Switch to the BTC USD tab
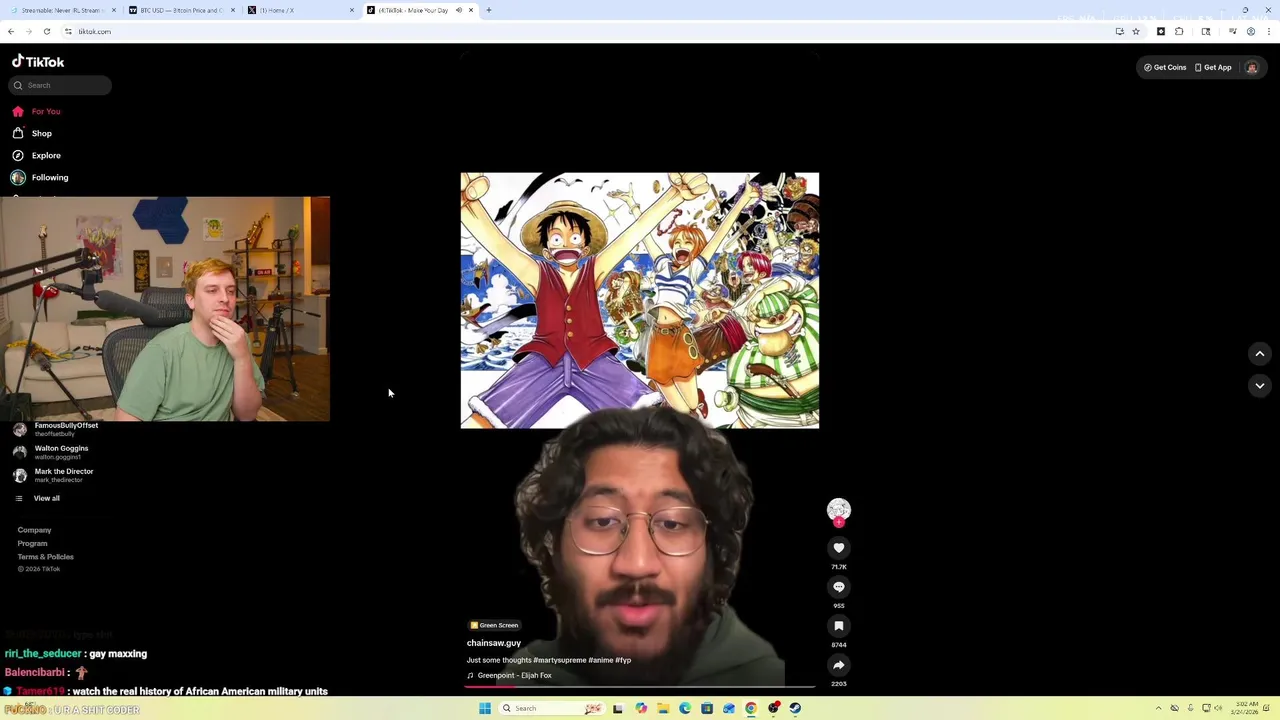Image resolution: width=1280 pixels, height=720 pixels. coord(180,10)
